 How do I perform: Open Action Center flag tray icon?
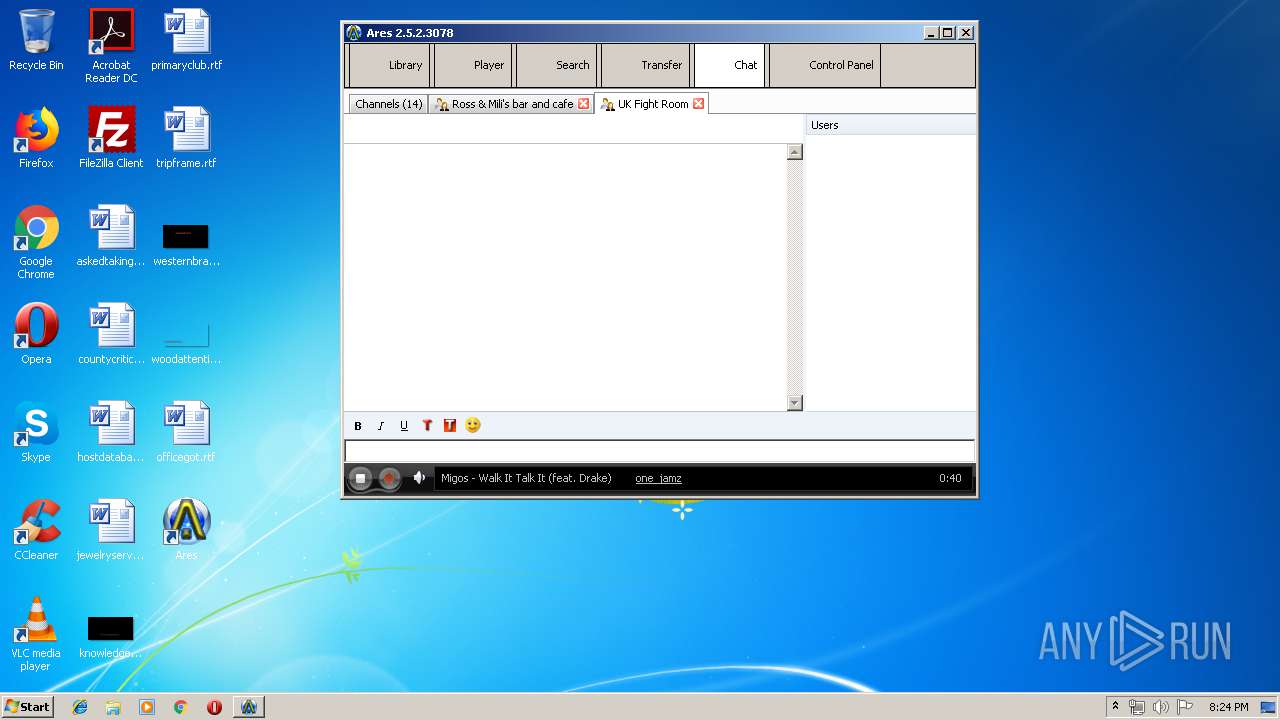click(1185, 707)
